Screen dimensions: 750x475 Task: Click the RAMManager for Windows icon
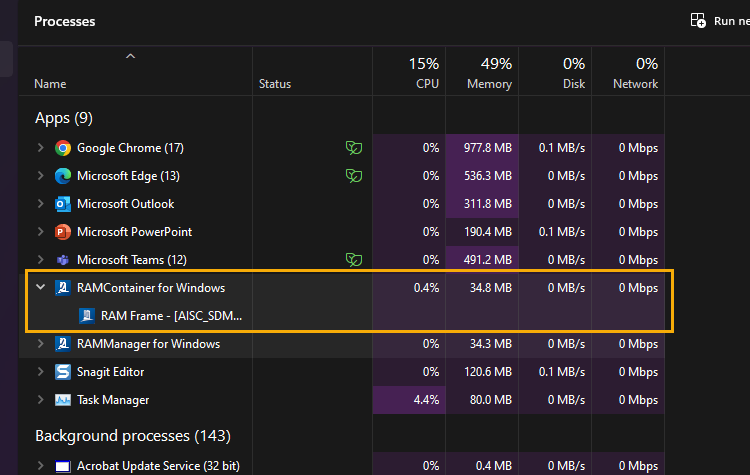pyautogui.click(x=63, y=344)
